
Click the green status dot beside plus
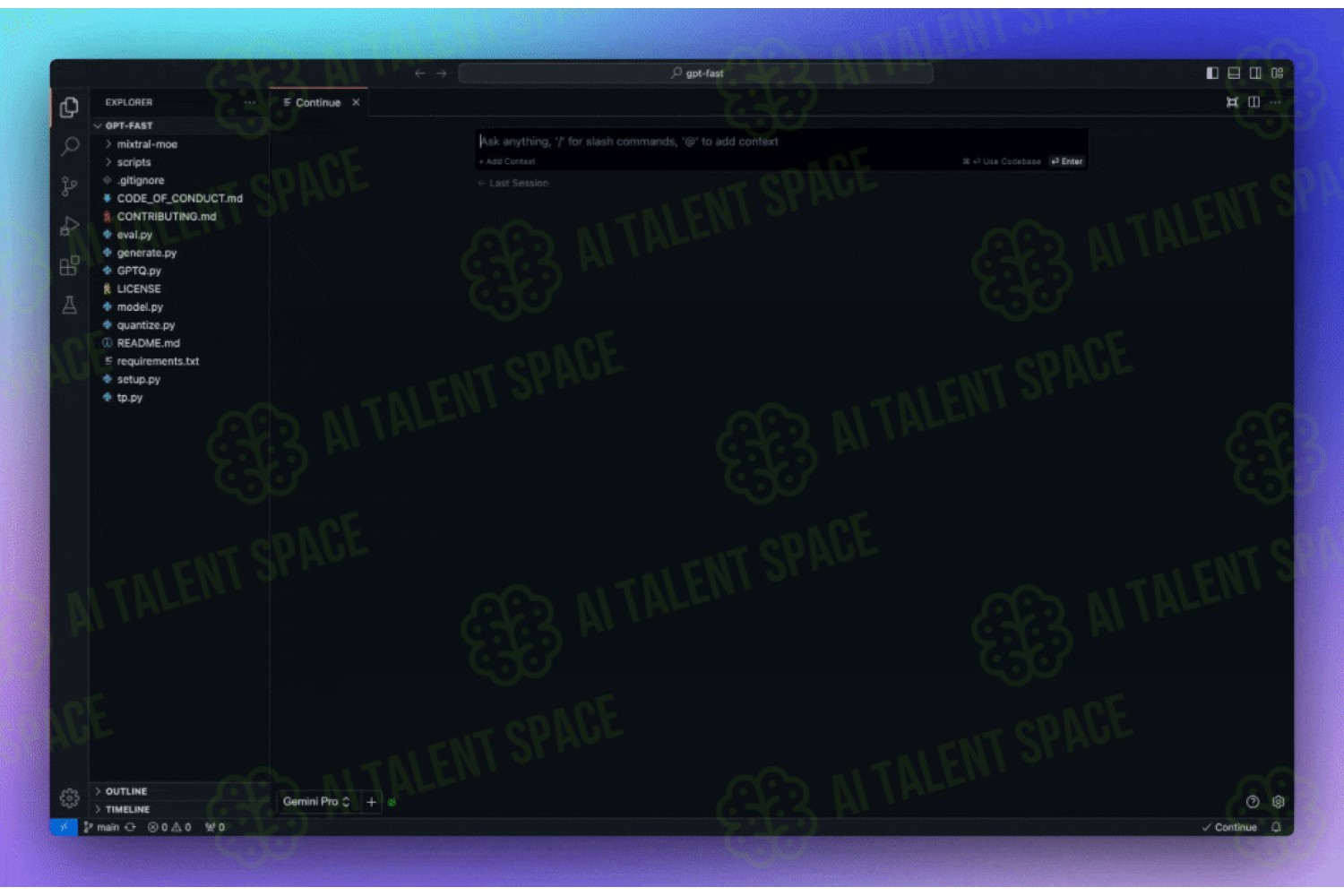(392, 802)
